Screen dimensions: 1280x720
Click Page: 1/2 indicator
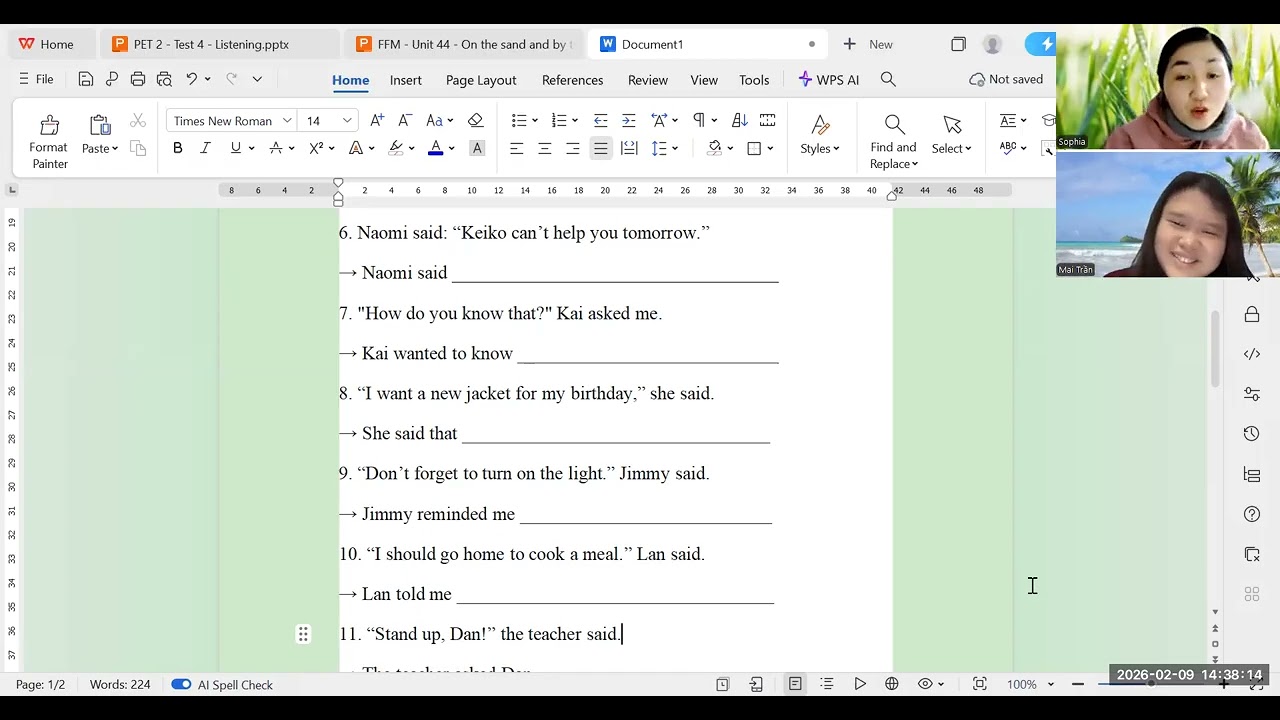pyautogui.click(x=40, y=685)
